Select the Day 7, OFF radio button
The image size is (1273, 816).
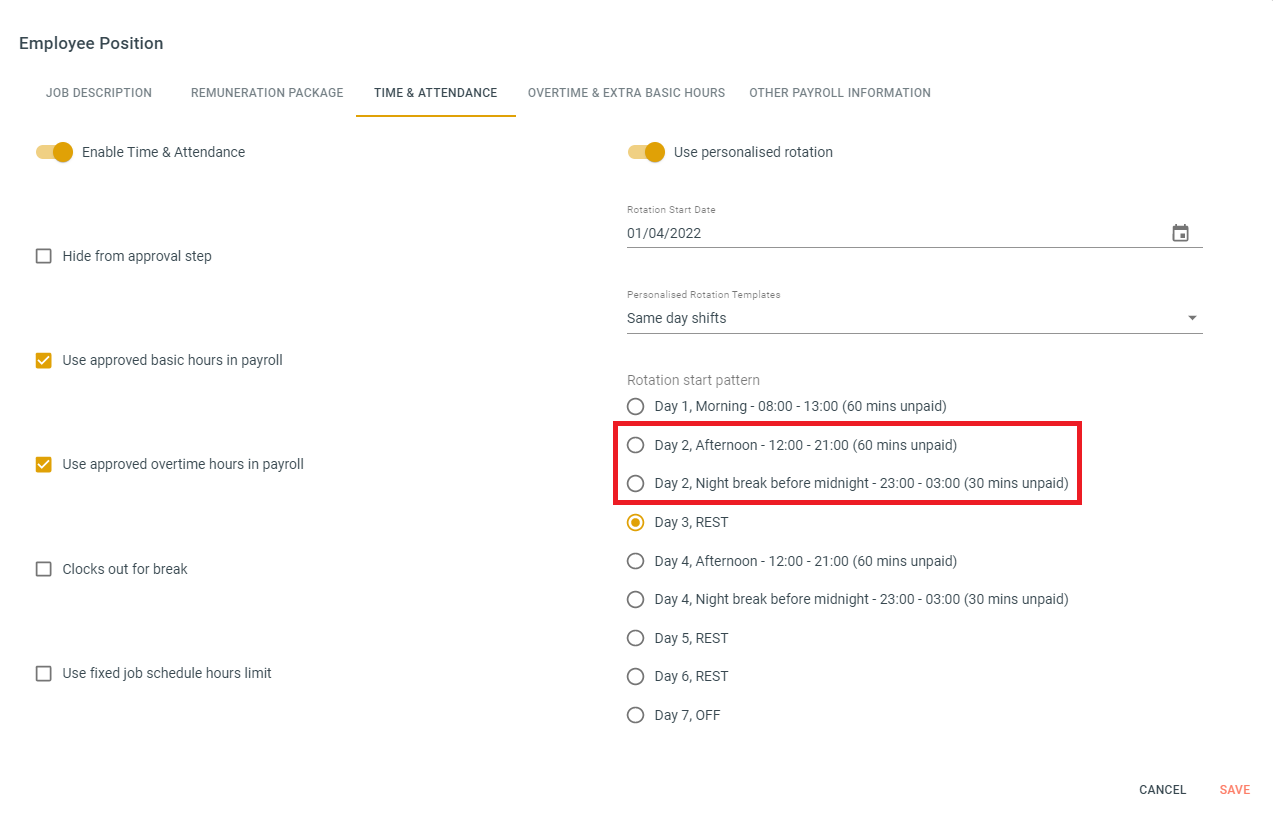[635, 715]
